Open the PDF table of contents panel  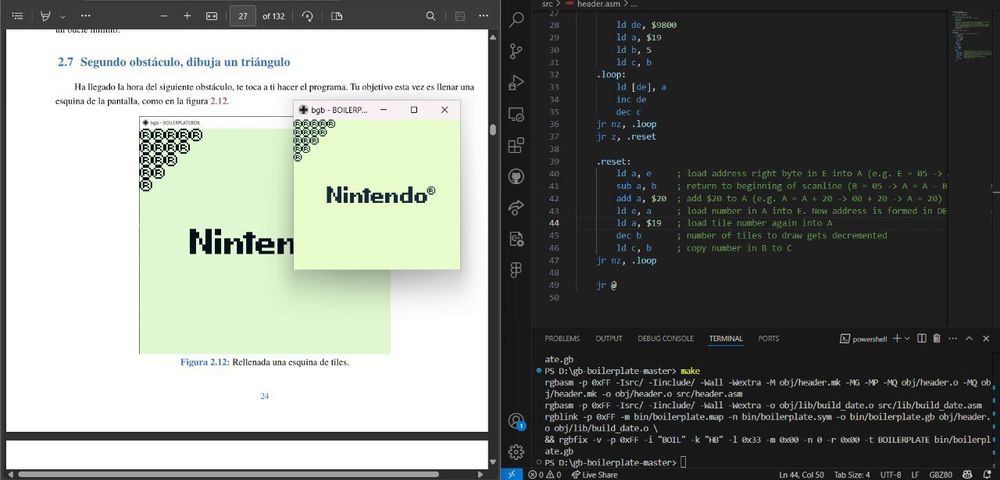pyautogui.click(x=18, y=16)
